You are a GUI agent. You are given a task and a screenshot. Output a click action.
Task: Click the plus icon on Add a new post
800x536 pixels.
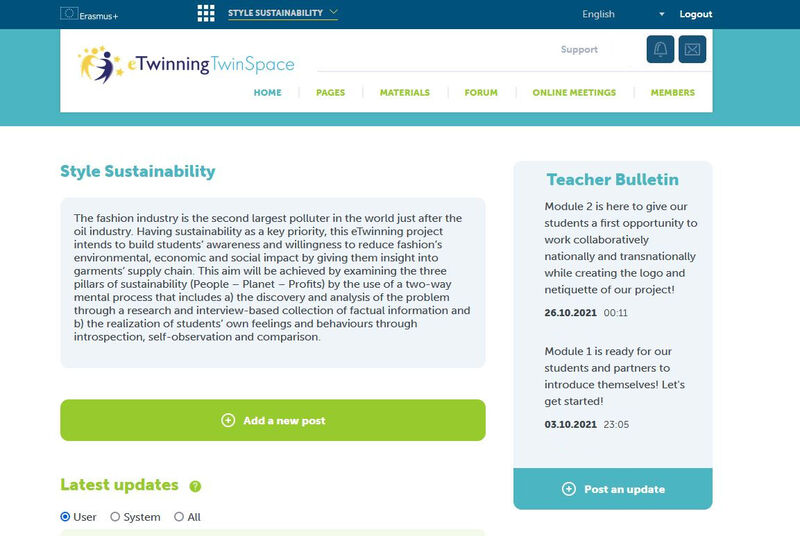tap(228, 421)
